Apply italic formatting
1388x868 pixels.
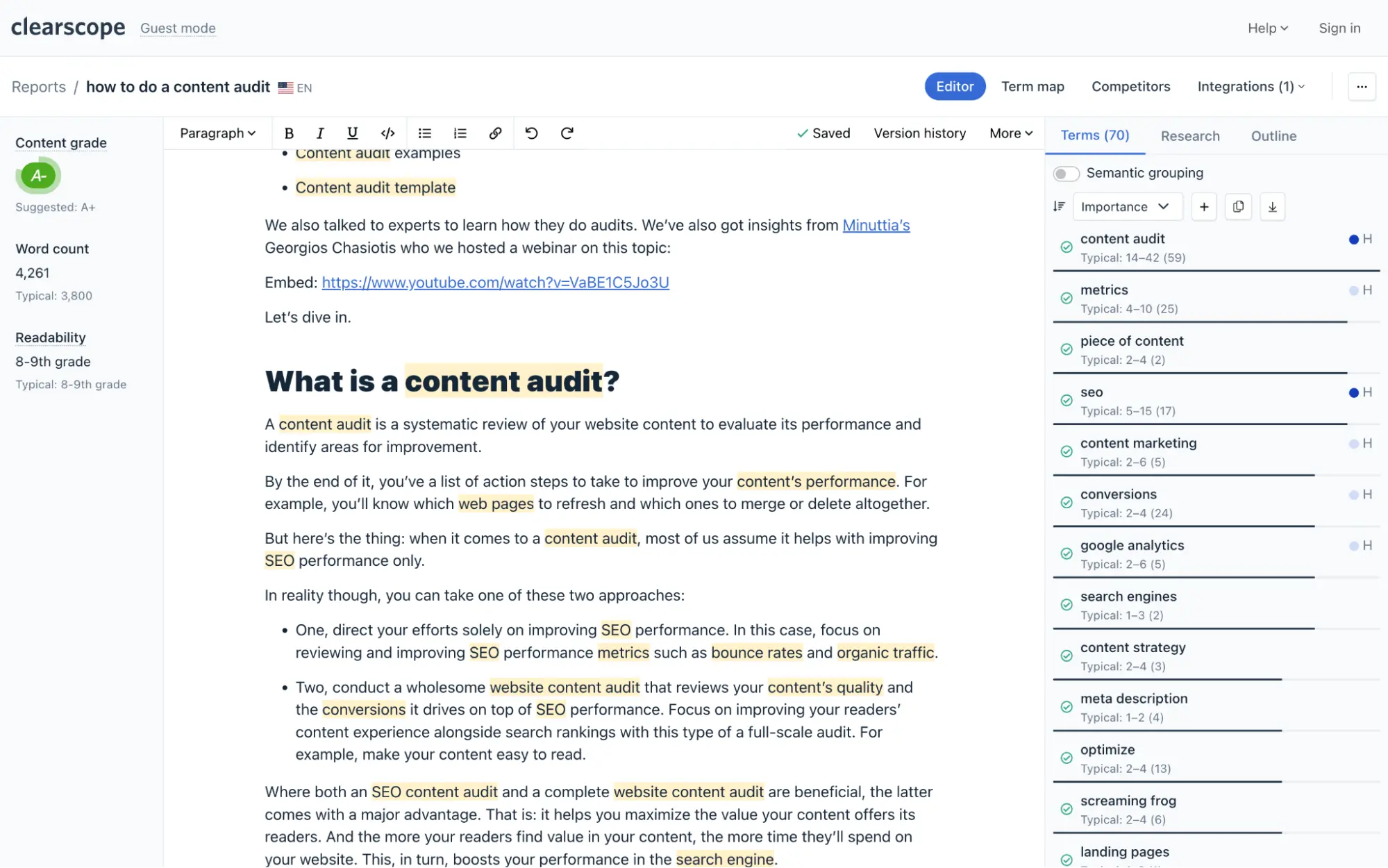320,133
